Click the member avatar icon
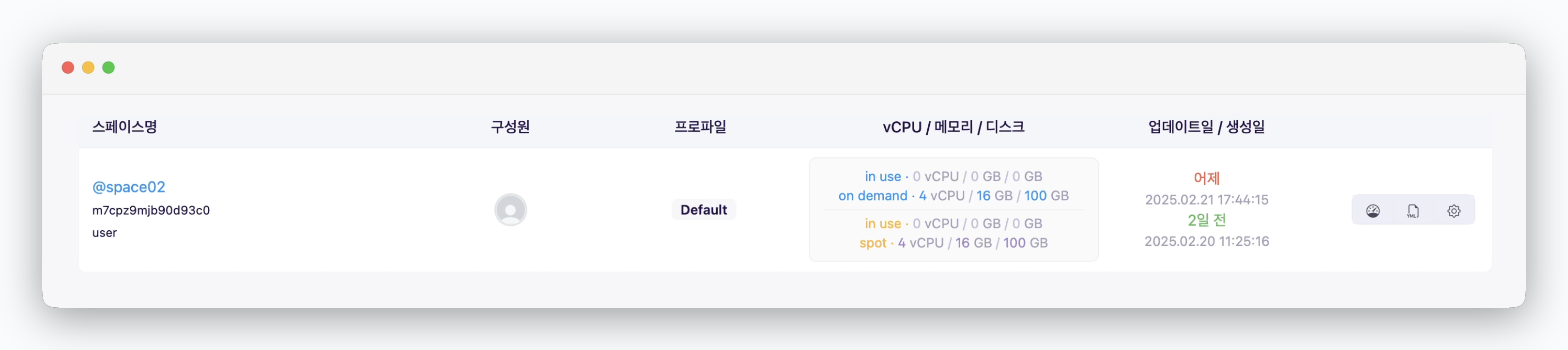Viewport: 1568px width, 350px height. (511, 210)
